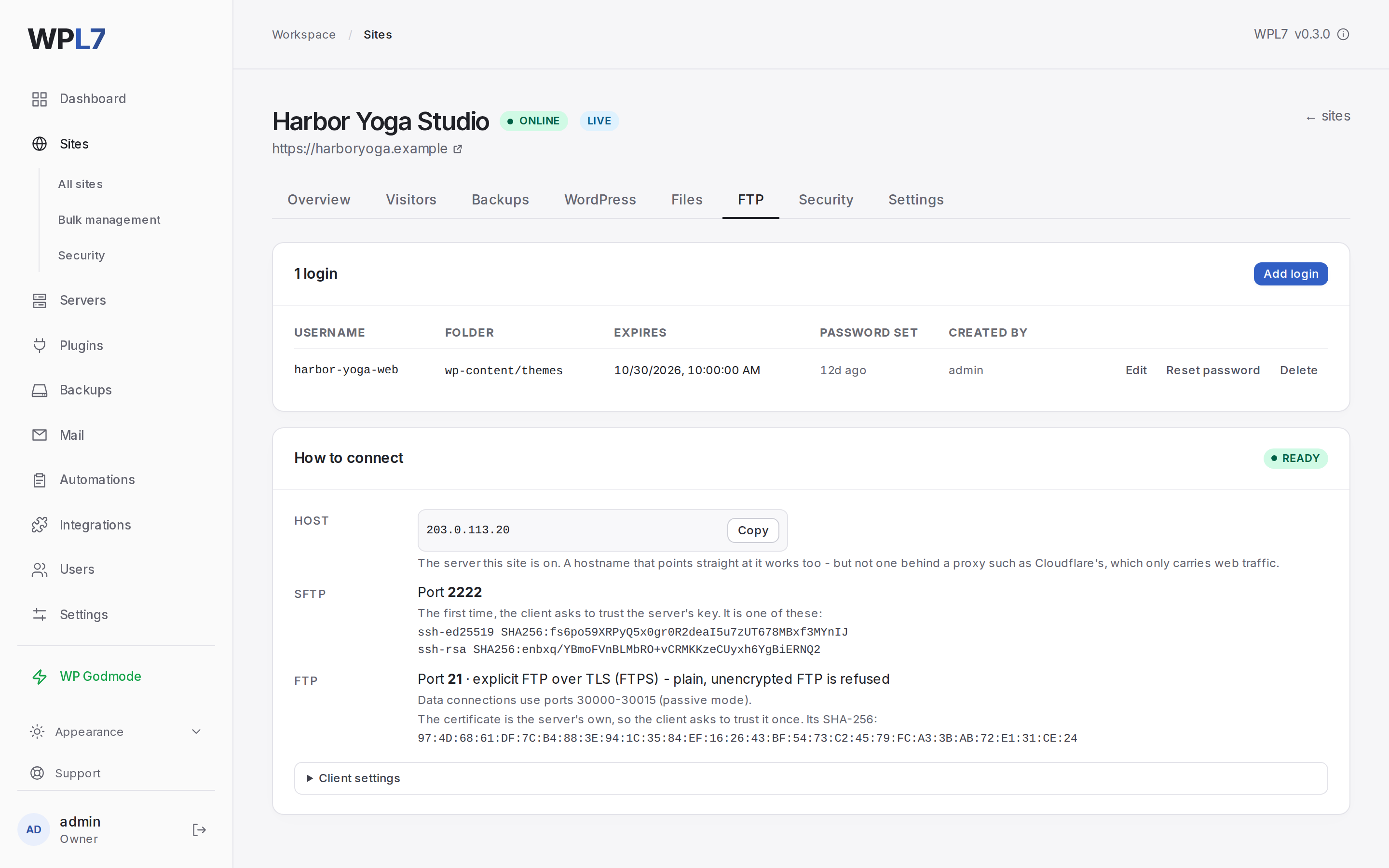Image resolution: width=1389 pixels, height=868 pixels.
Task: Click the WPL7 logo
Action: (67, 39)
